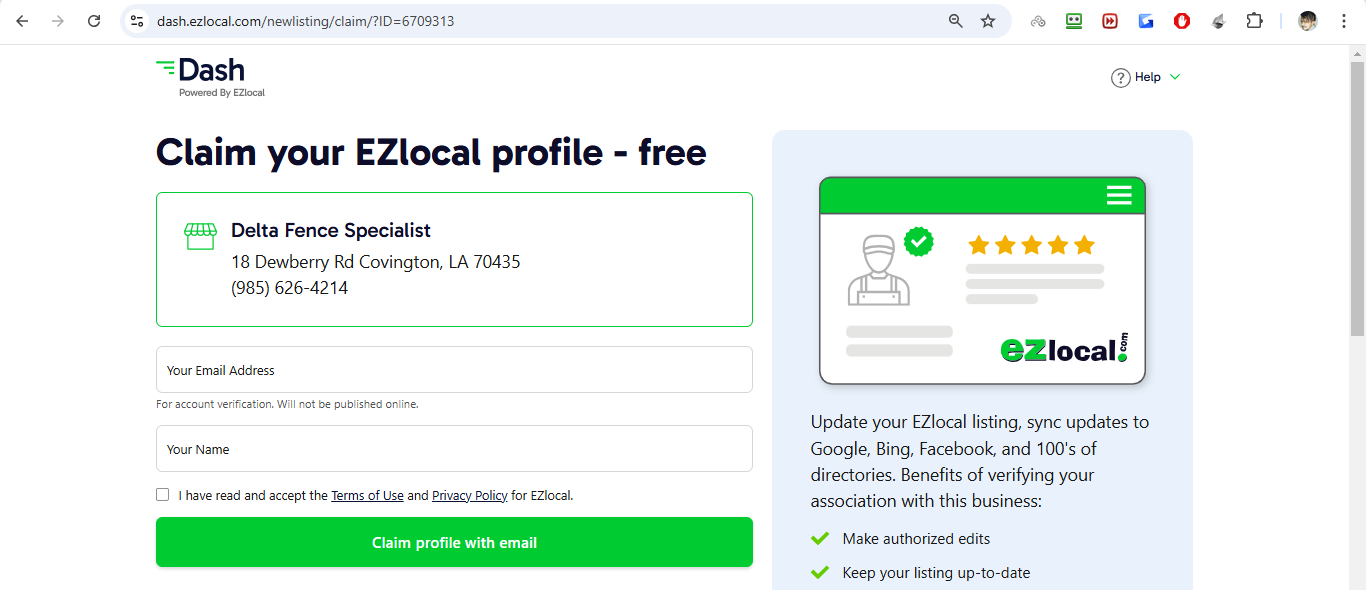Click the storefront icon beside Delta Fence Specialist
This screenshot has height=590, width=1366.
(x=200, y=236)
